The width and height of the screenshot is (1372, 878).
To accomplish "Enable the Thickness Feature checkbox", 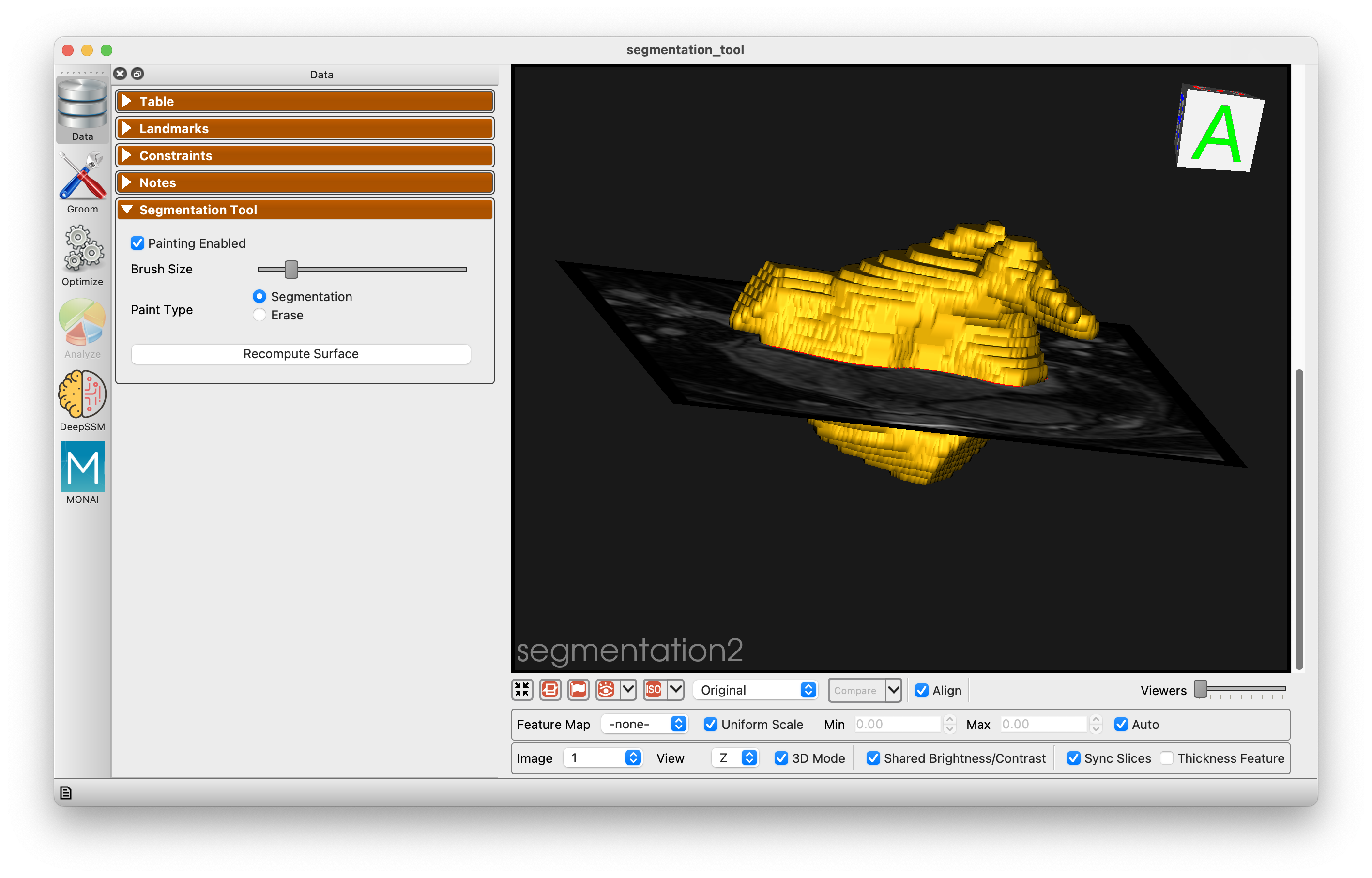I will (1166, 758).
